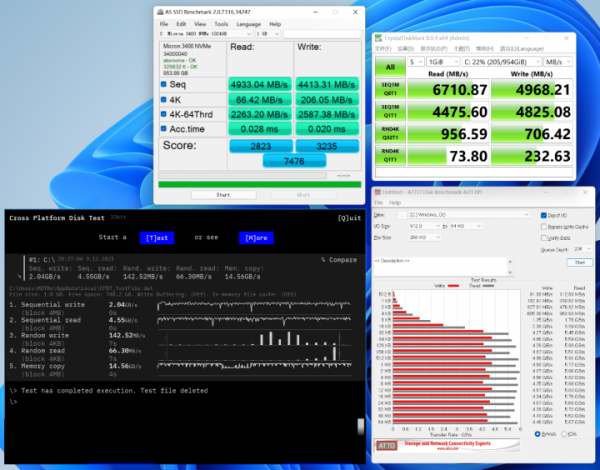Open the Tools menu in AS SSD Benchmark
This screenshot has height=470, width=600.
click(220, 23)
